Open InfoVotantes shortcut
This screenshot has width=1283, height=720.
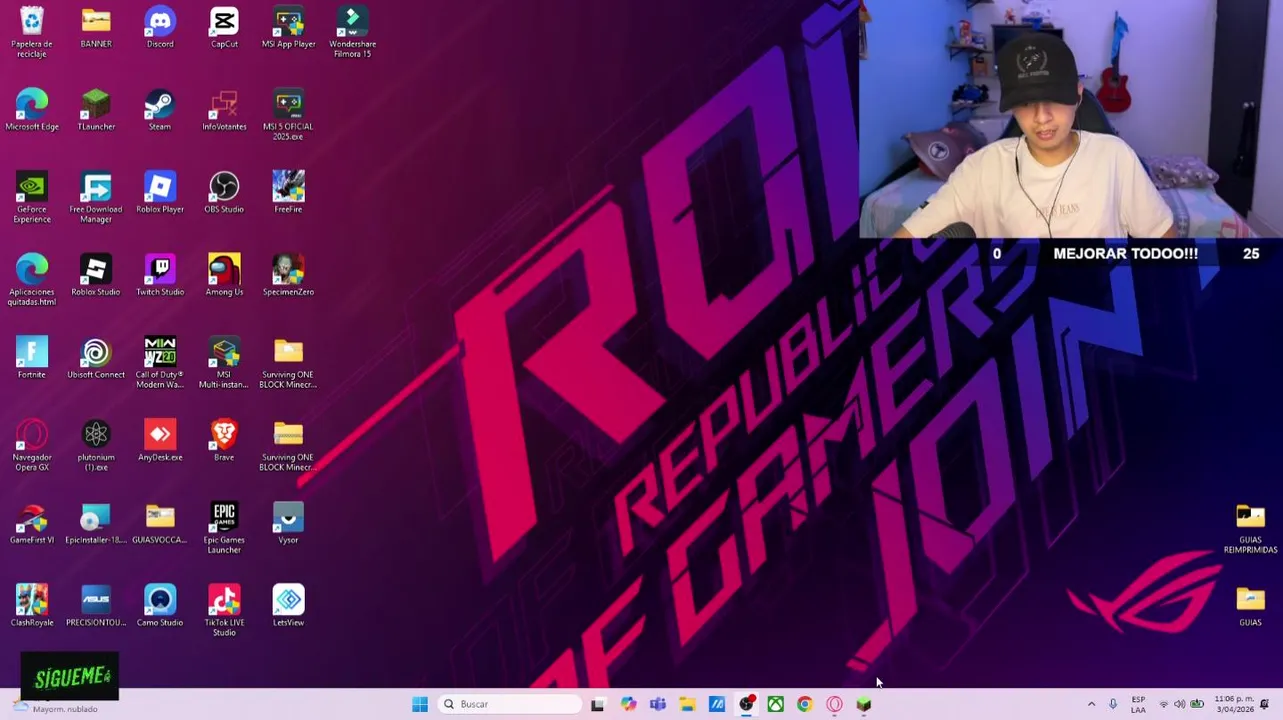point(224,110)
